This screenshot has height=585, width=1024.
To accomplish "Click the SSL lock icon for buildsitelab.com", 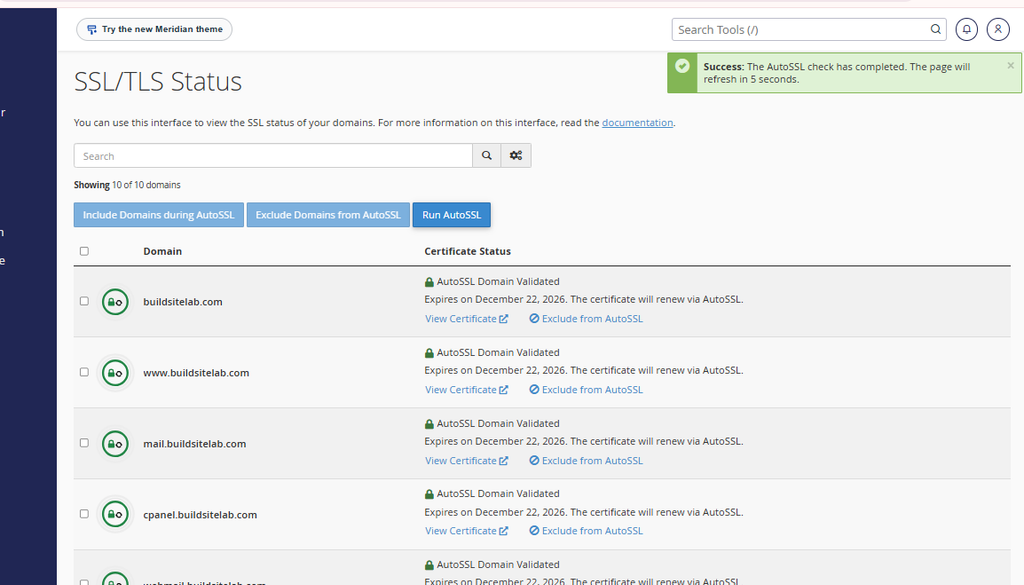I will [115, 302].
